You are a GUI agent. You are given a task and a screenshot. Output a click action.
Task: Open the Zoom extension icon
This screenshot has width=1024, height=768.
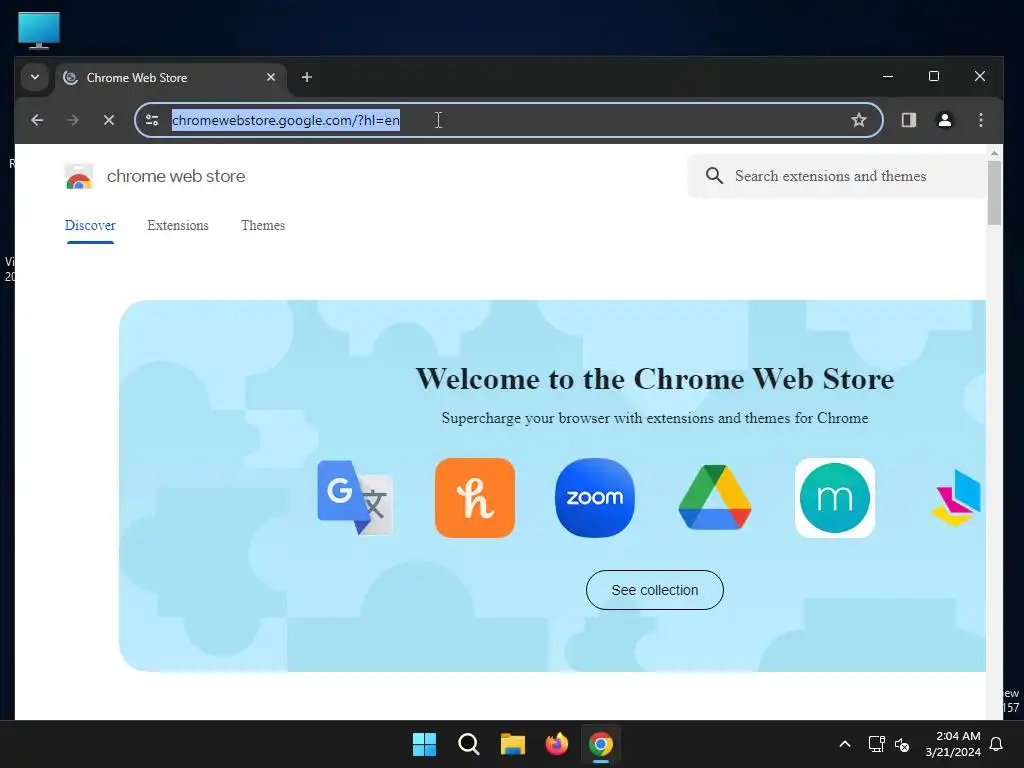coord(594,498)
